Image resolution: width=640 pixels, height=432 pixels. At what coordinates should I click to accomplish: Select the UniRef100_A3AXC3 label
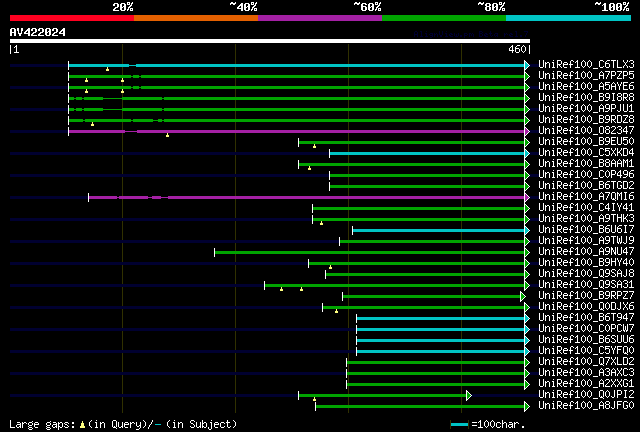(586, 373)
